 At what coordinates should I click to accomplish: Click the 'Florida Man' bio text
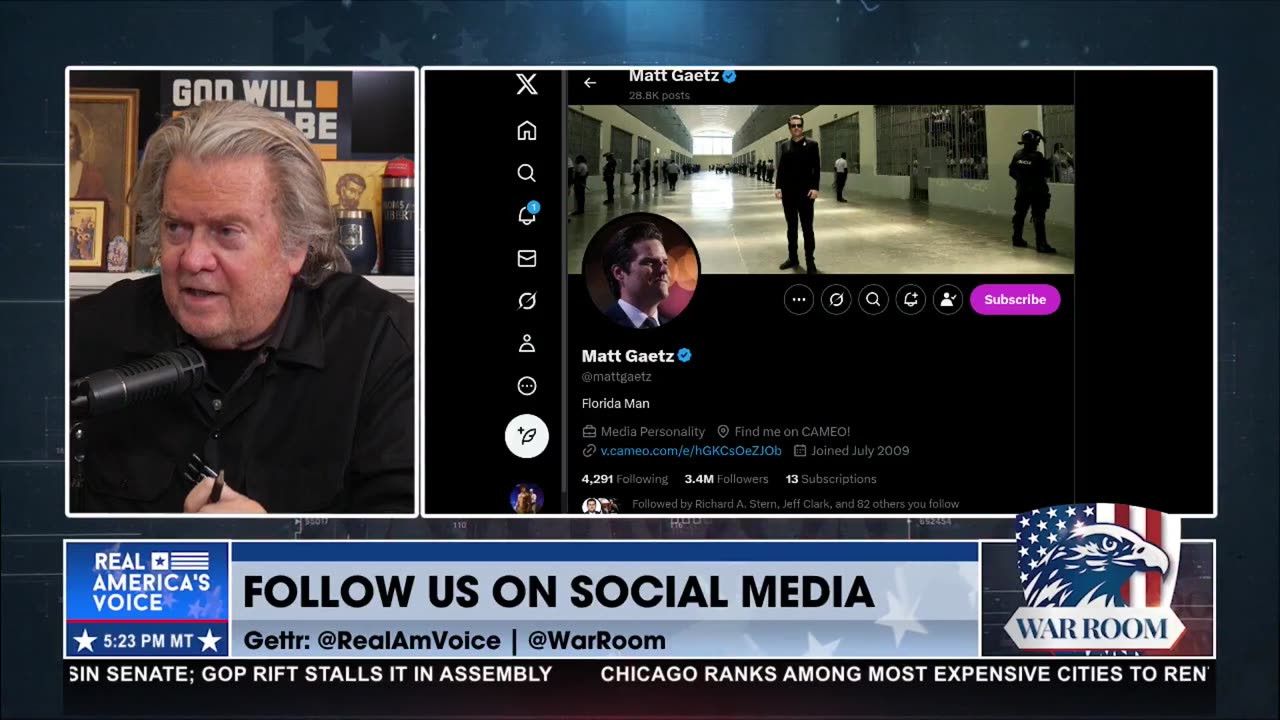pyautogui.click(x=616, y=403)
